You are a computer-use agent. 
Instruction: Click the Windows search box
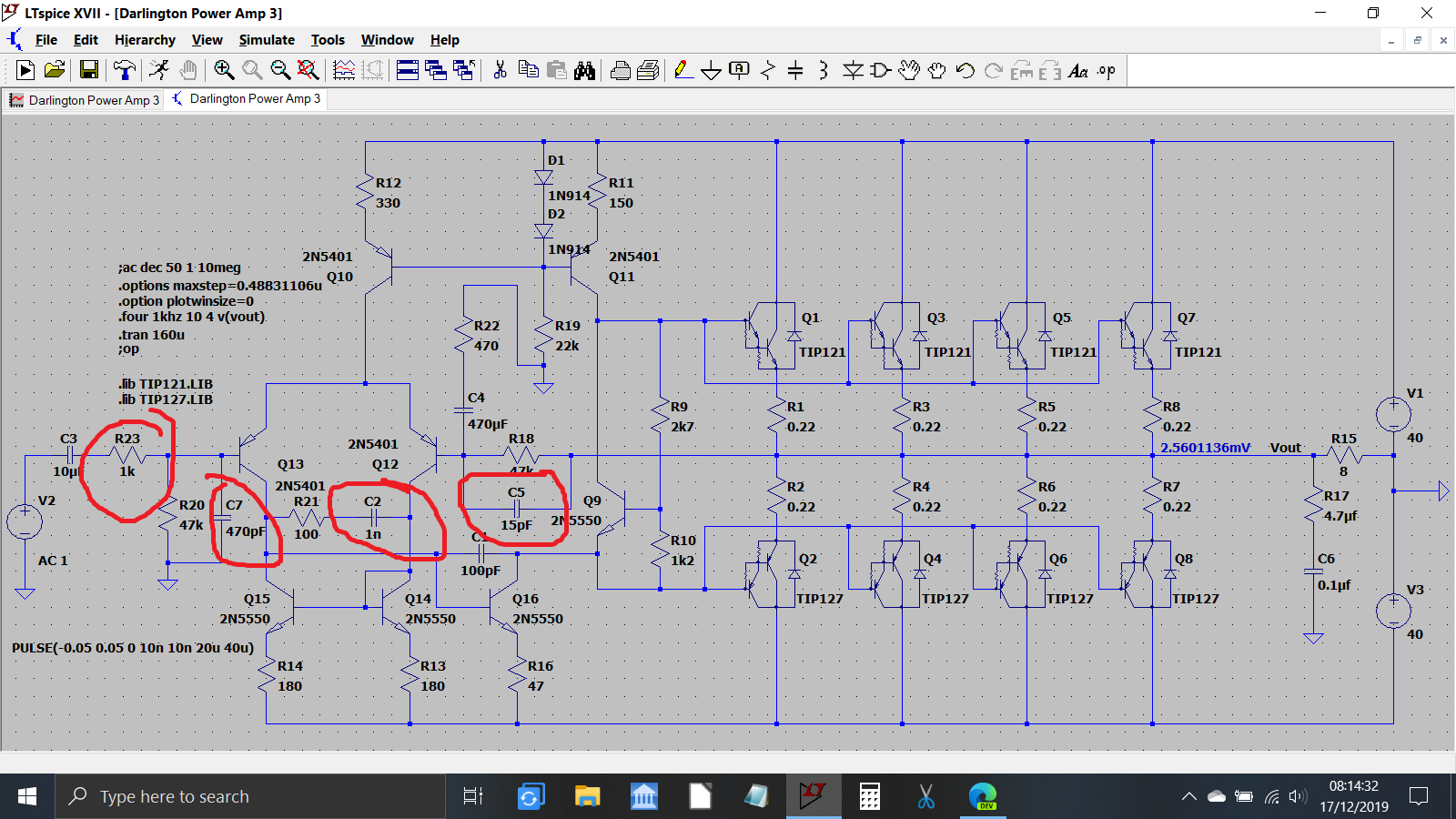(x=250, y=797)
